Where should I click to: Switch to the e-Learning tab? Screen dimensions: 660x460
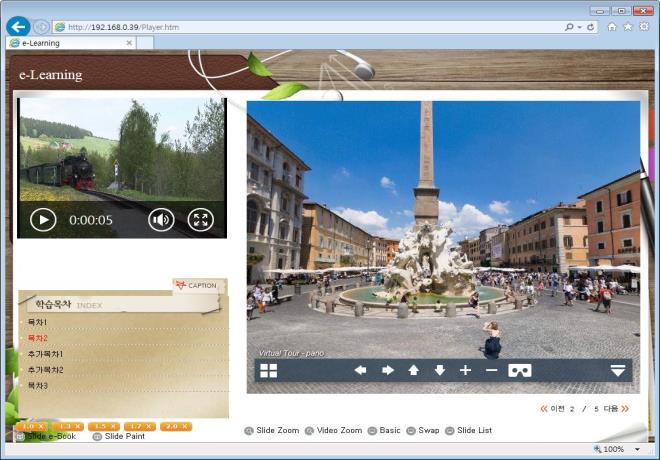pos(71,43)
